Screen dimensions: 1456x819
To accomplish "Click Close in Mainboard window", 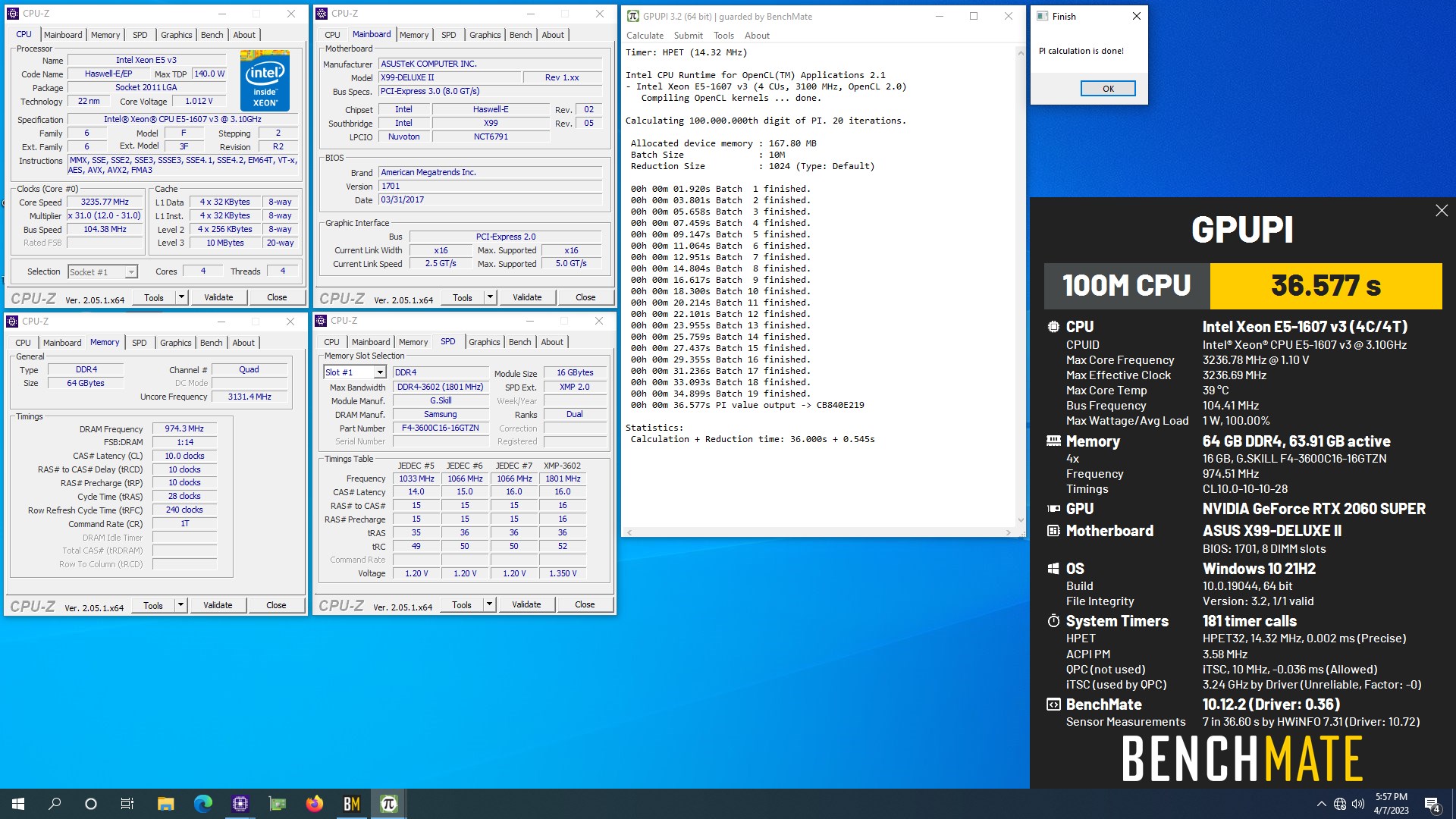I will coord(585,297).
